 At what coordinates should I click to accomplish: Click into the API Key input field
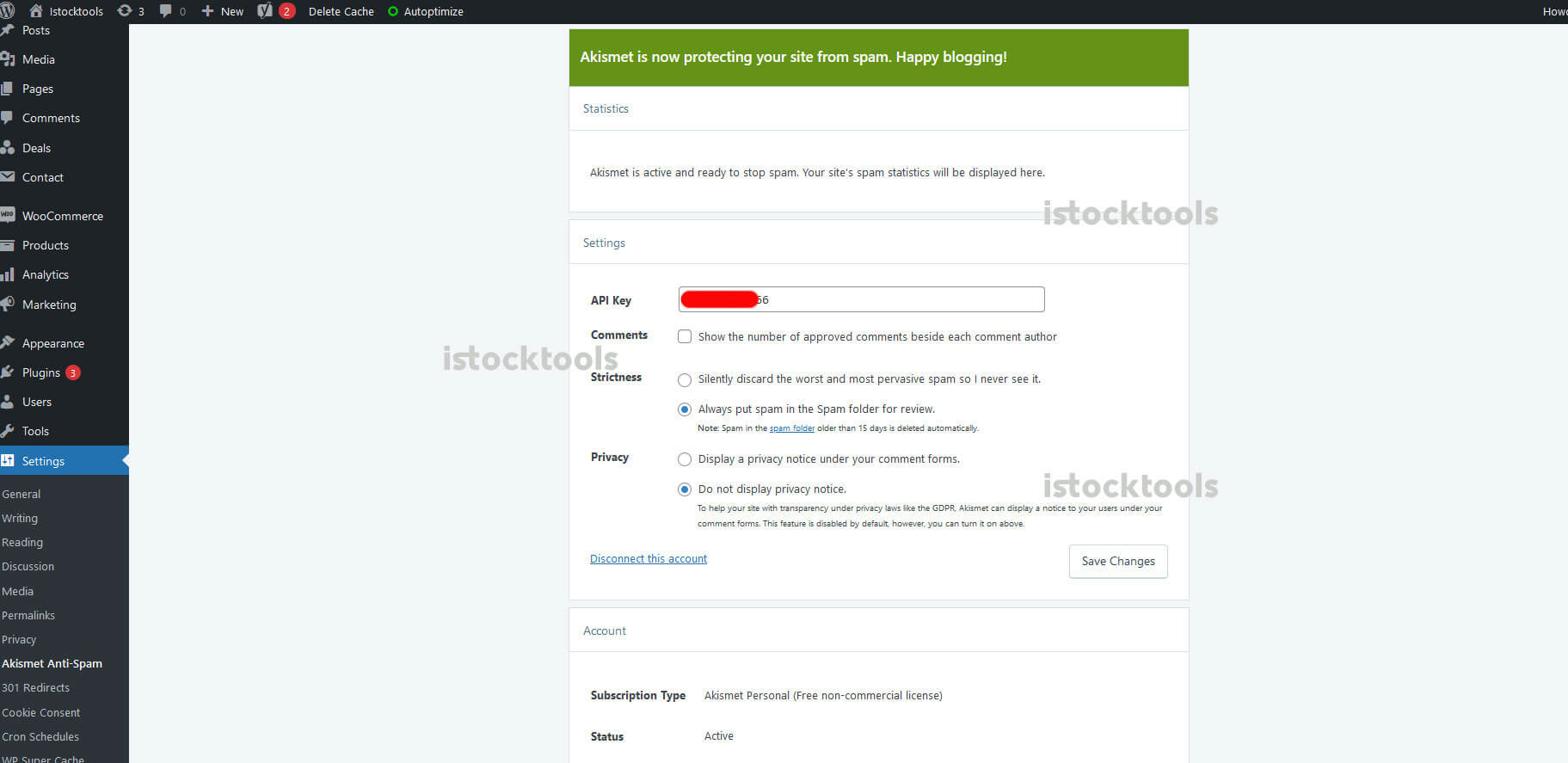[861, 299]
